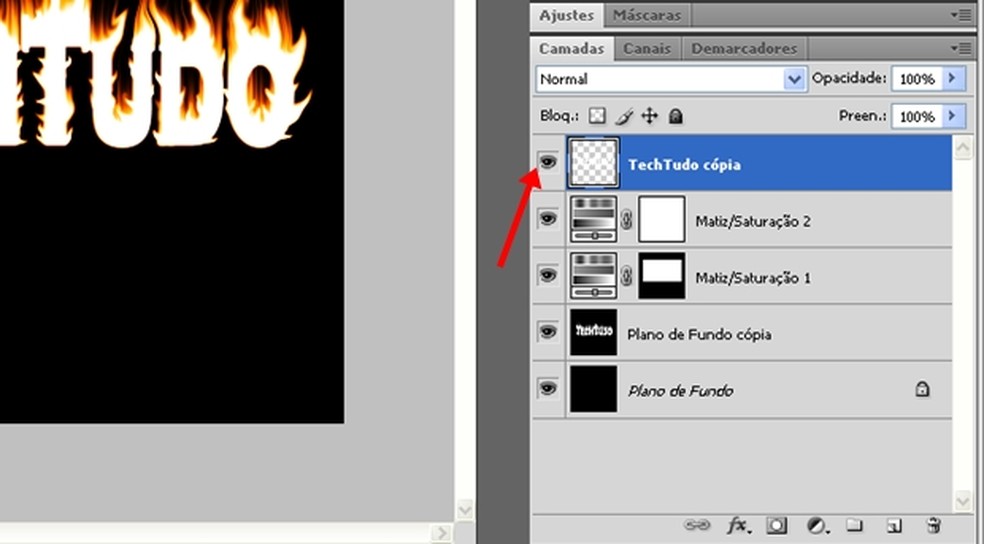Viewport: 984px width, 544px height.
Task: Hide the Matiz/Saturação 1 layer
Action: [548, 275]
